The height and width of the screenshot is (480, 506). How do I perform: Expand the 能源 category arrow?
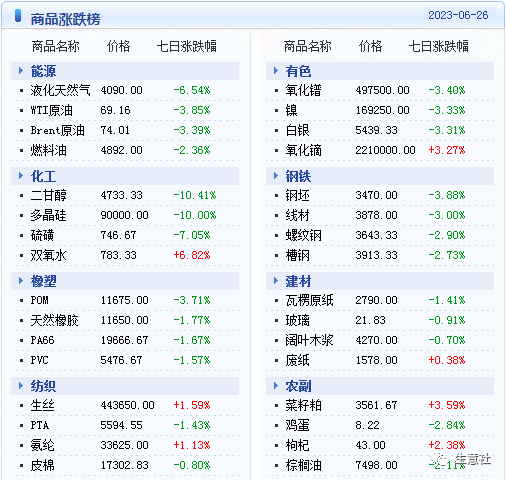(x=21, y=71)
